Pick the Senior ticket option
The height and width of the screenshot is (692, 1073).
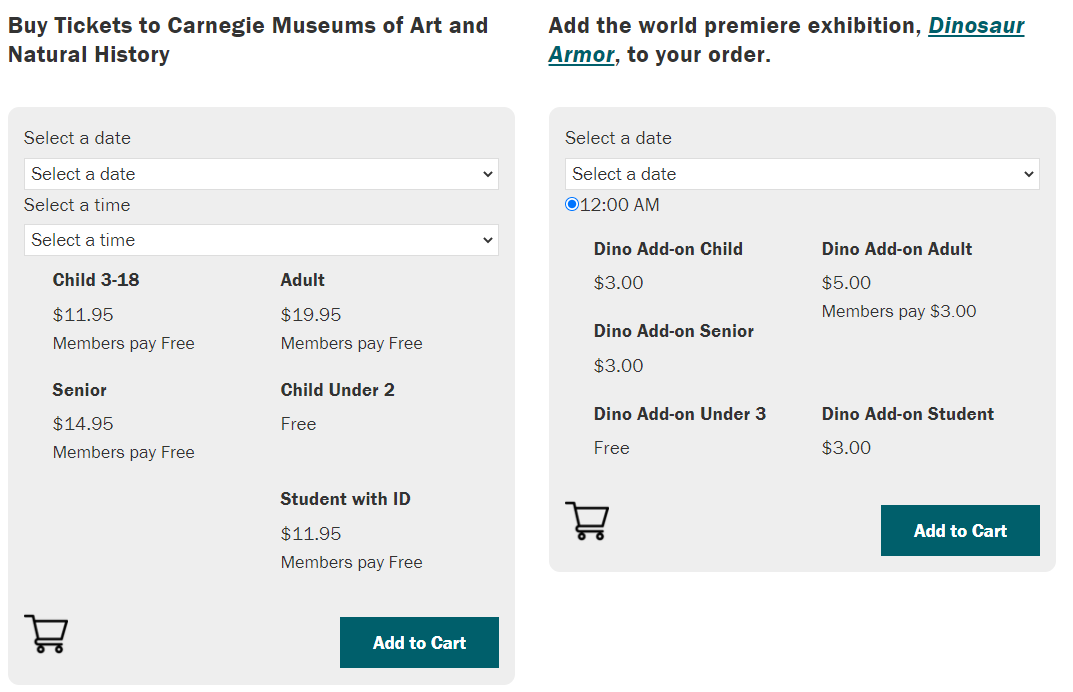coord(79,390)
